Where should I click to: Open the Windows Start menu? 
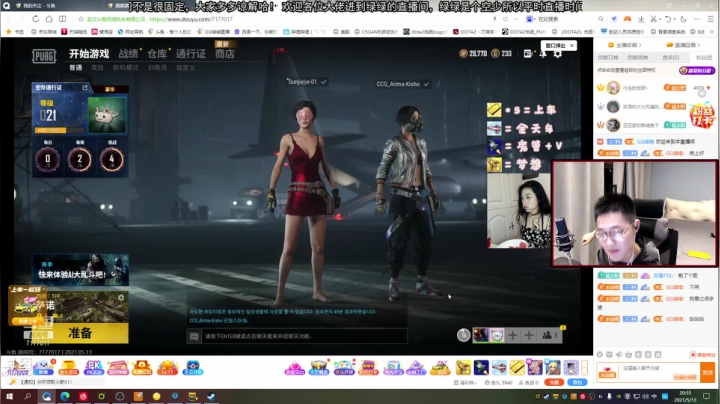tap(10, 396)
